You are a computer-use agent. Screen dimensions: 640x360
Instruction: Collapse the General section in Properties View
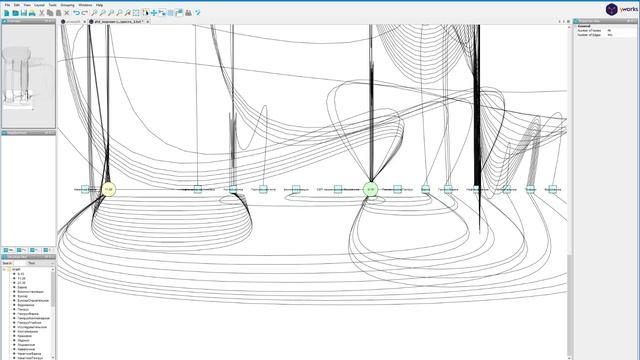[576, 26]
